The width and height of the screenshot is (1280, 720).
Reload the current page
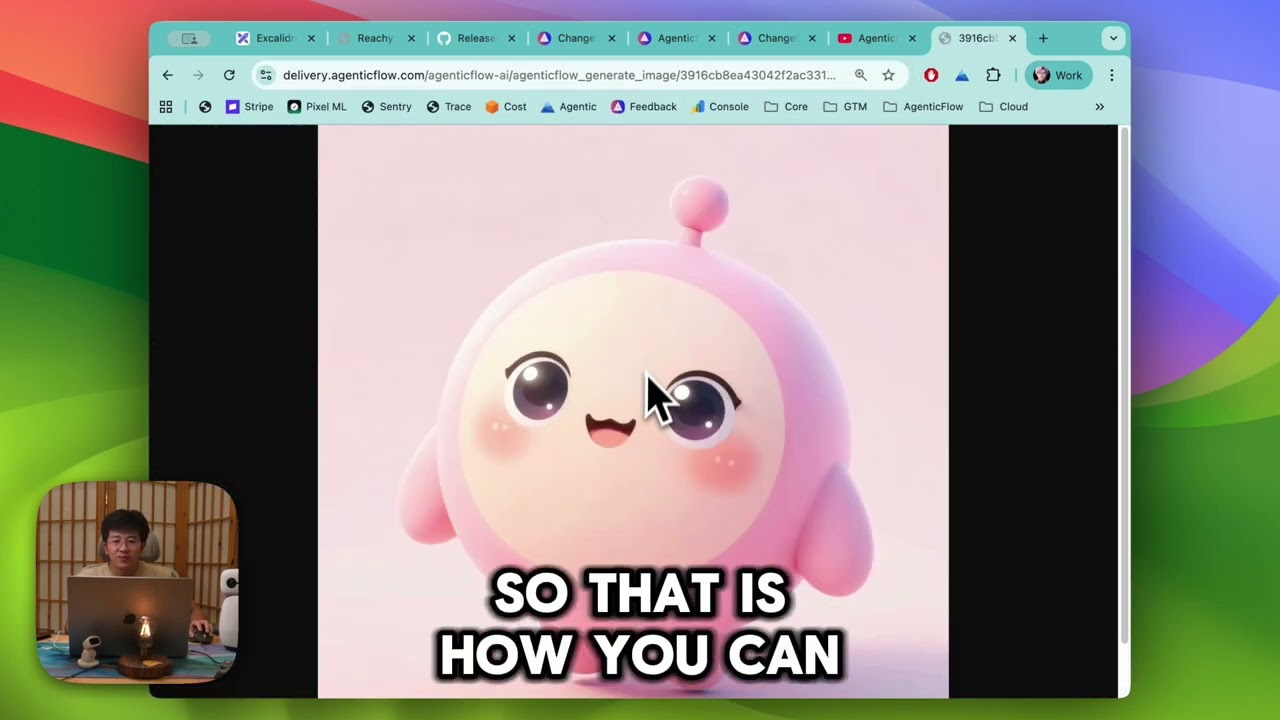point(229,75)
